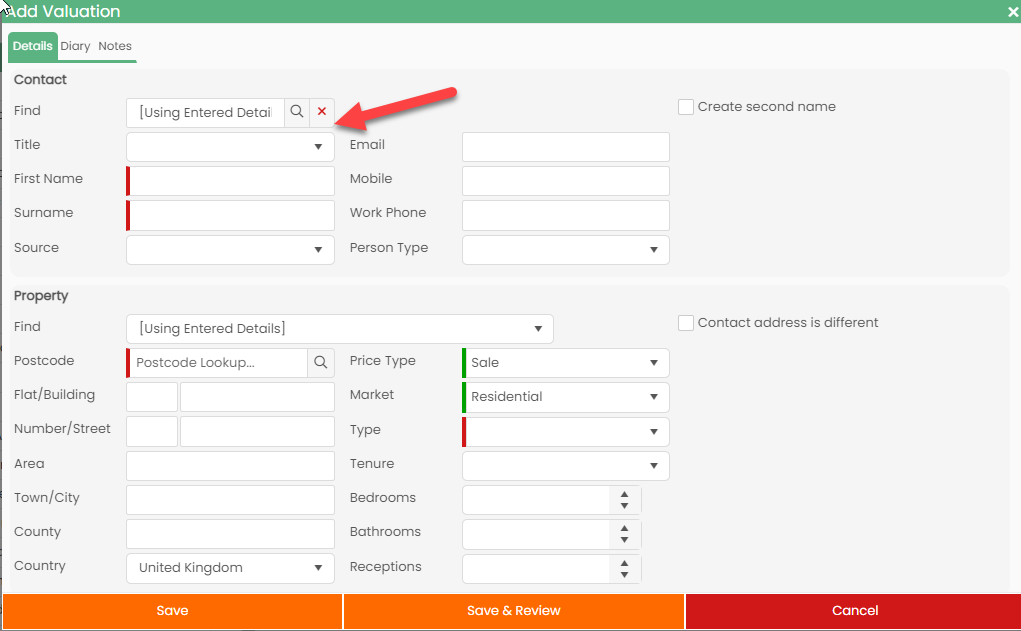Focus the Email input field
The width and height of the screenshot is (1021, 631).
pyautogui.click(x=565, y=147)
